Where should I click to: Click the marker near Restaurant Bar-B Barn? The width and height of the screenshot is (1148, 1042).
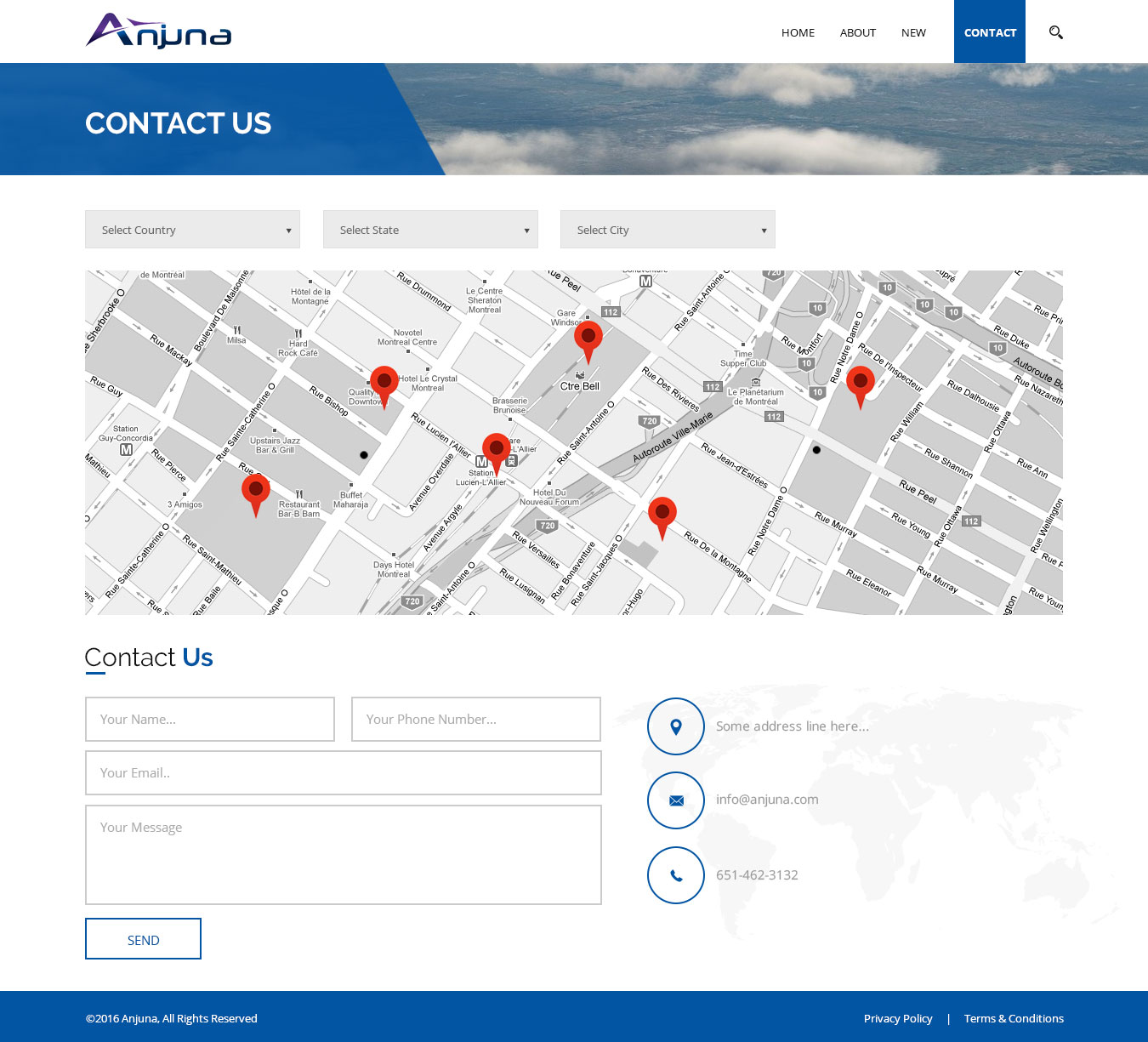[x=255, y=489]
